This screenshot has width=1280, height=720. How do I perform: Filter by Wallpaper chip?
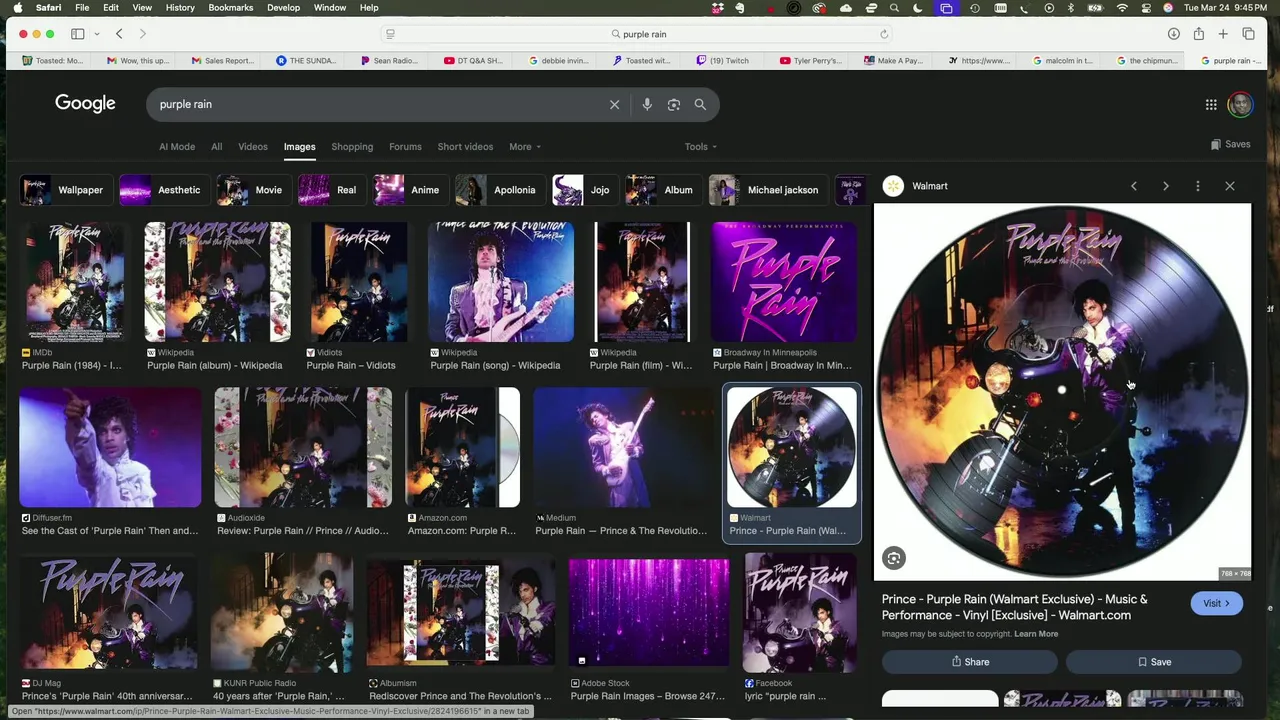coord(64,190)
